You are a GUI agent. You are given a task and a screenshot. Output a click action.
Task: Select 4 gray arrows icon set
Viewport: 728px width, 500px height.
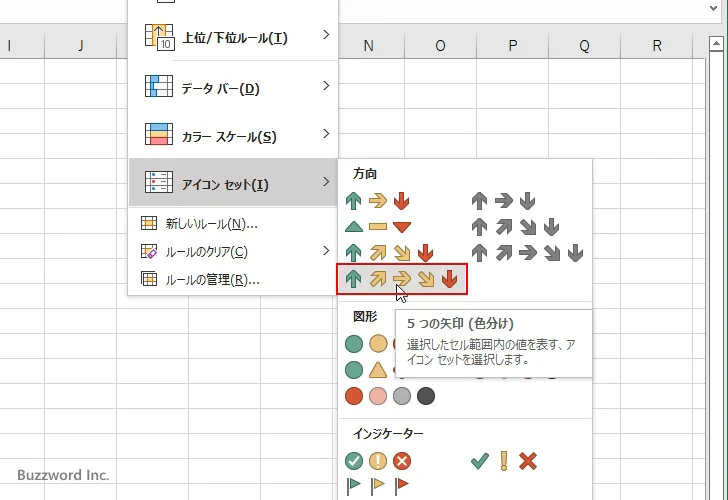click(x=515, y=227)
